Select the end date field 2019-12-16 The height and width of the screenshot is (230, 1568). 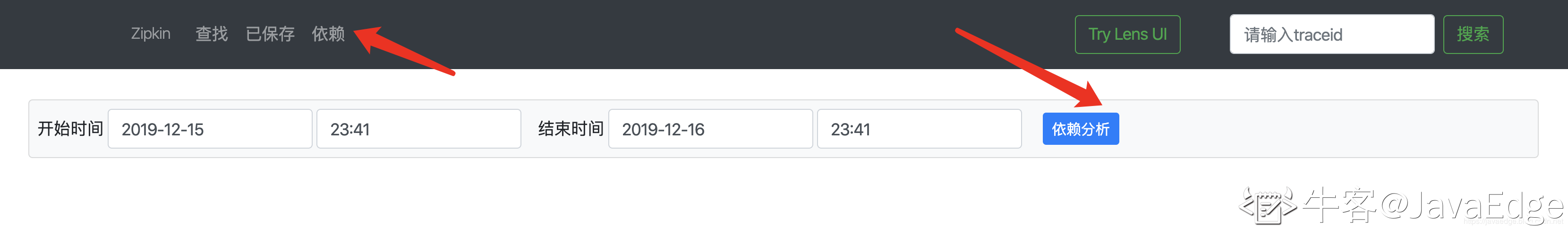[x=710, y=129]
